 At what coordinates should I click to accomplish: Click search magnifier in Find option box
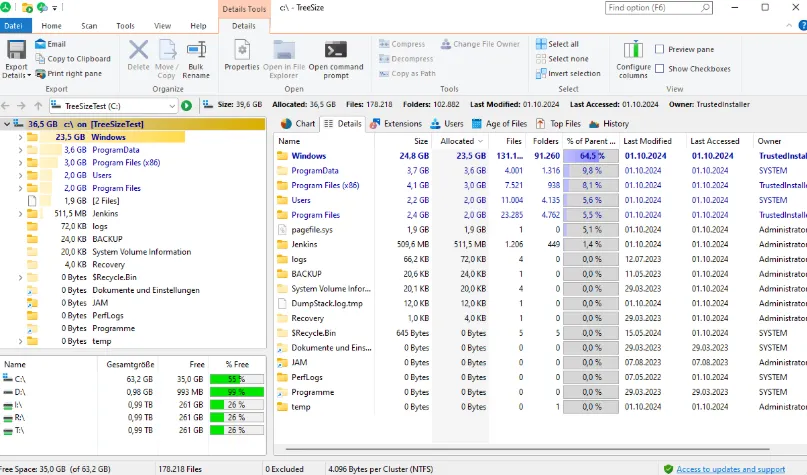(x=705, y=8)
